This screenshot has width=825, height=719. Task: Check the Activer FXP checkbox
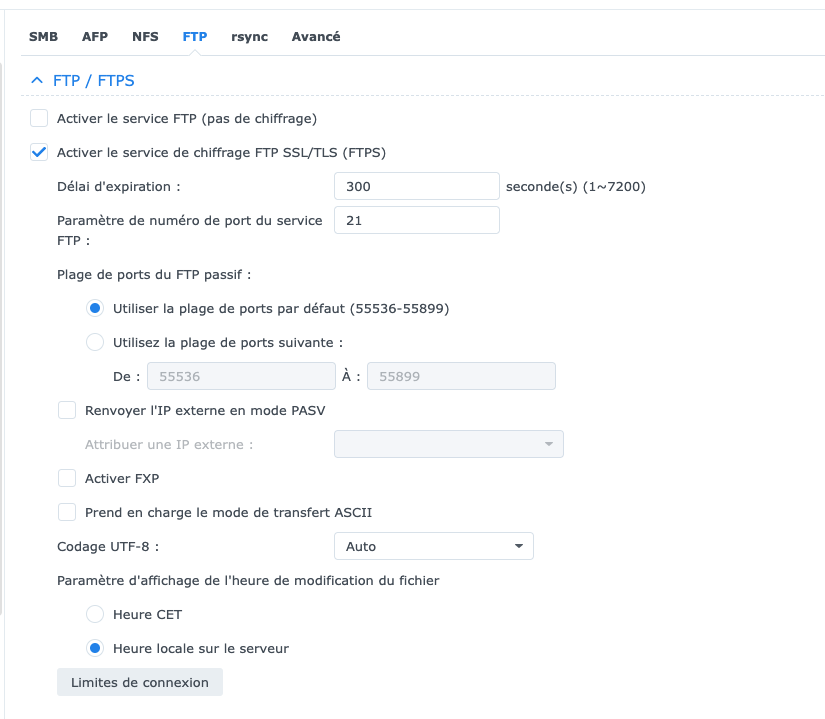click(67, 478)
